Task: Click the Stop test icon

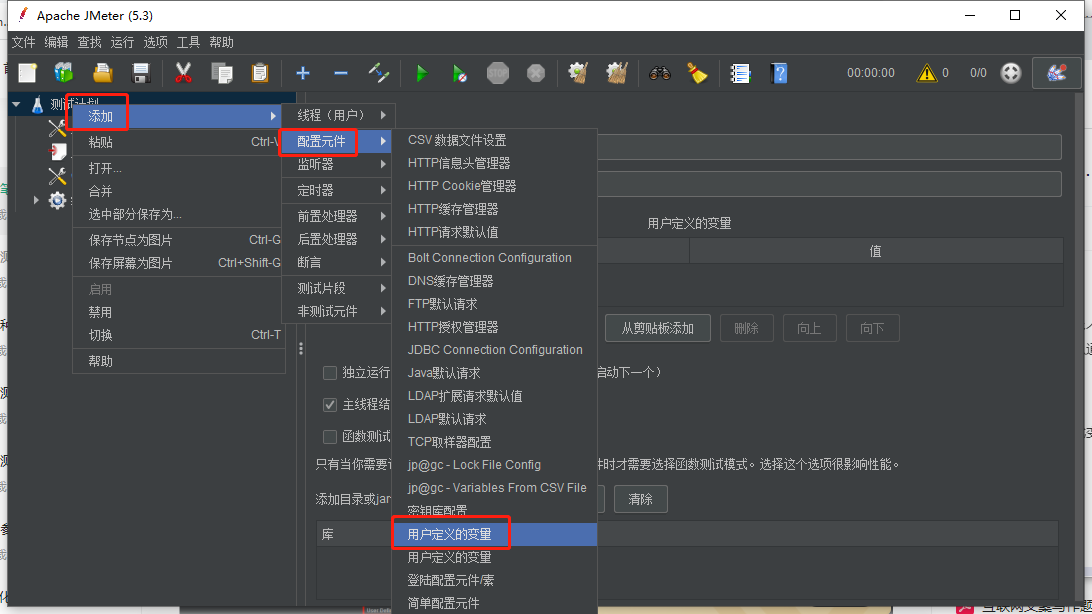Action: [x=497, y=72]
